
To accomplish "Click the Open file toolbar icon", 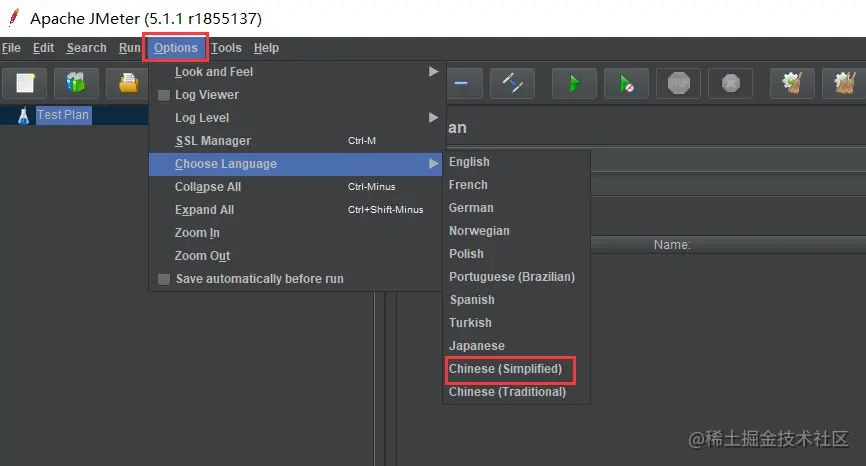I will point(128,83).
